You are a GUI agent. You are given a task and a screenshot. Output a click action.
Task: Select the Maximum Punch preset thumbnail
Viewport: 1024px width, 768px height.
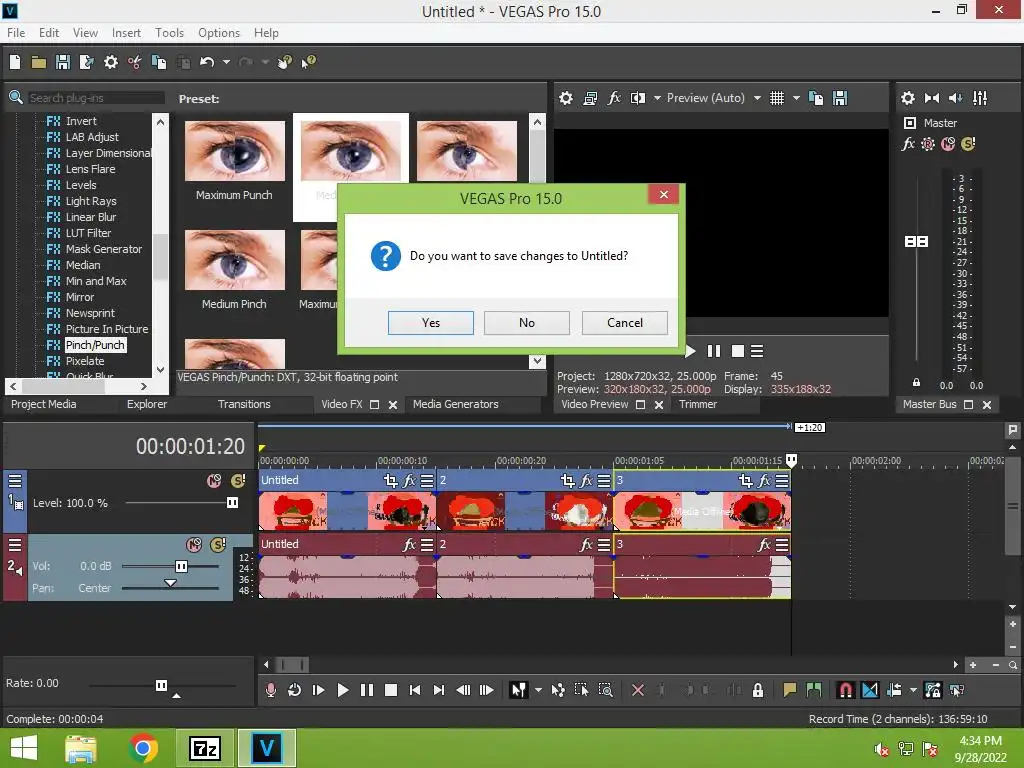coord(234,151)
